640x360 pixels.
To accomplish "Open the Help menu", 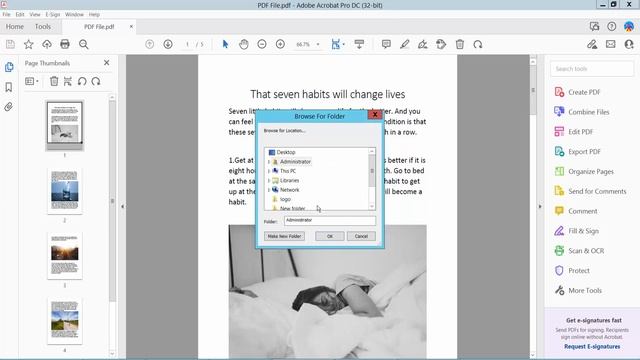I will (x=94, y=14).
